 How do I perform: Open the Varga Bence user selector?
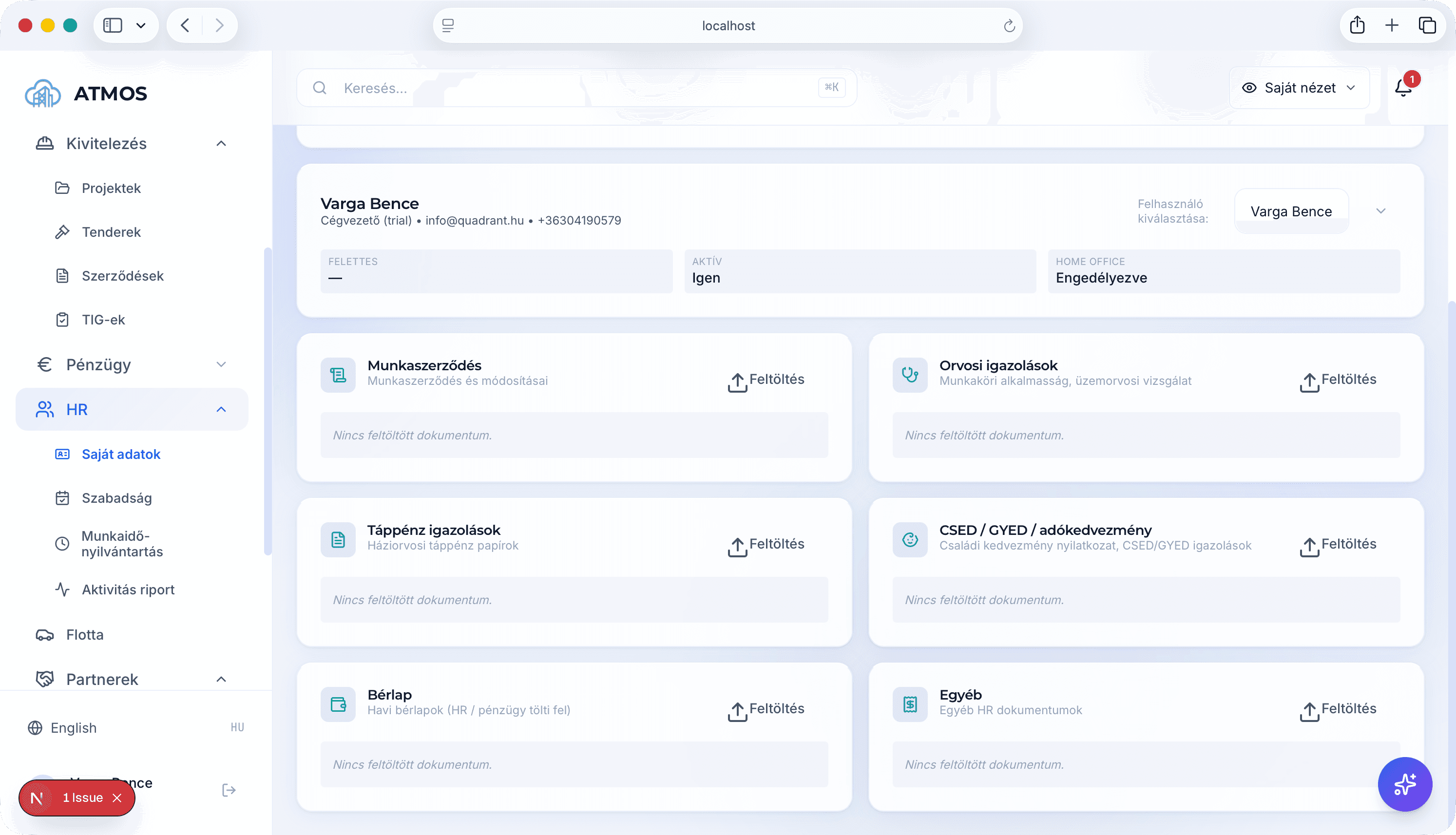(1291, 211)
